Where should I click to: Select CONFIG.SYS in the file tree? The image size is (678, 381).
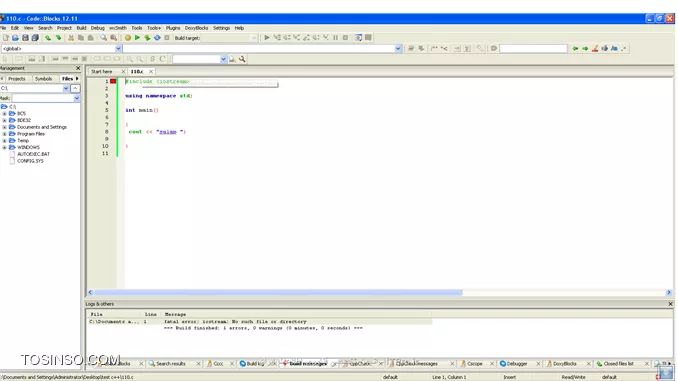30,161
